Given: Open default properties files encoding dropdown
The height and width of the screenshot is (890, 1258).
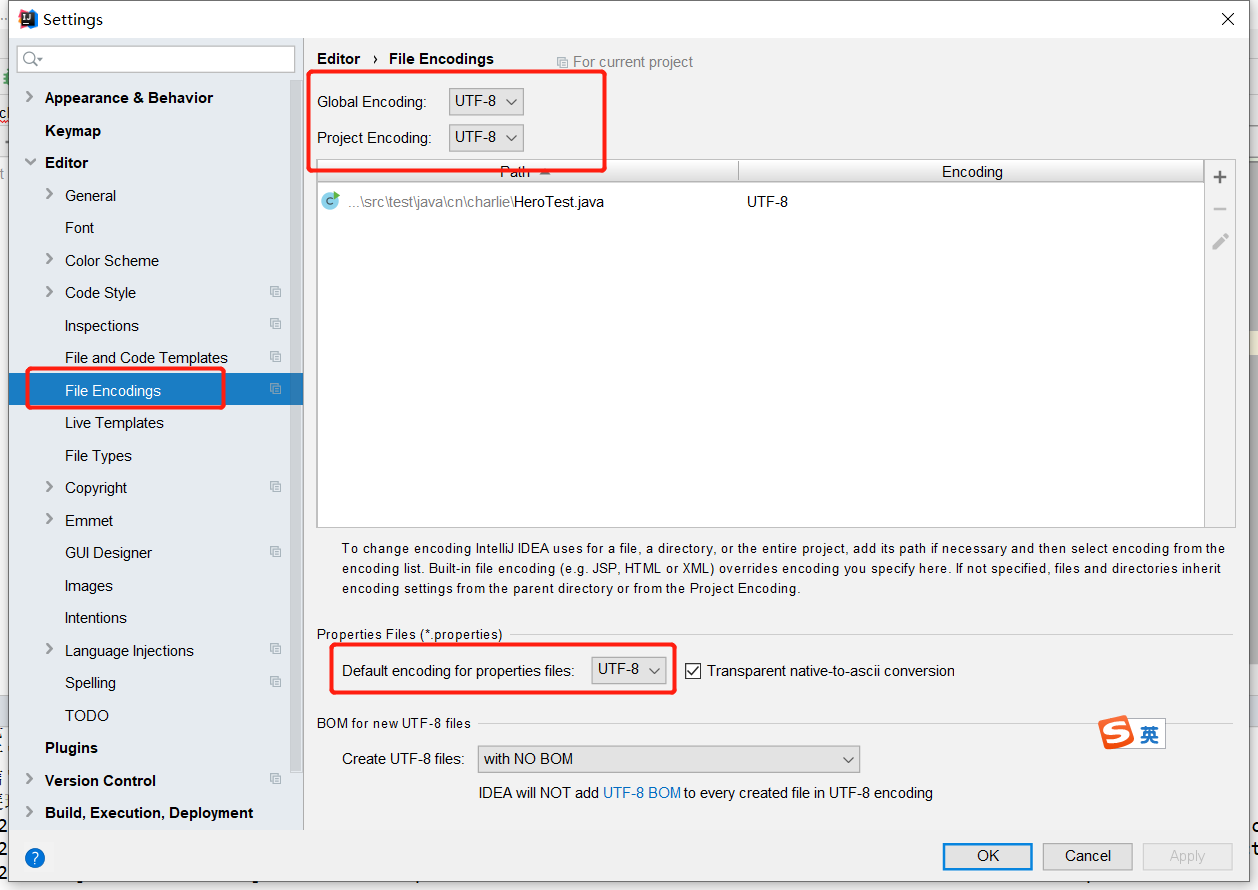Looking at the screenshot, I should [x=629, y=670].
